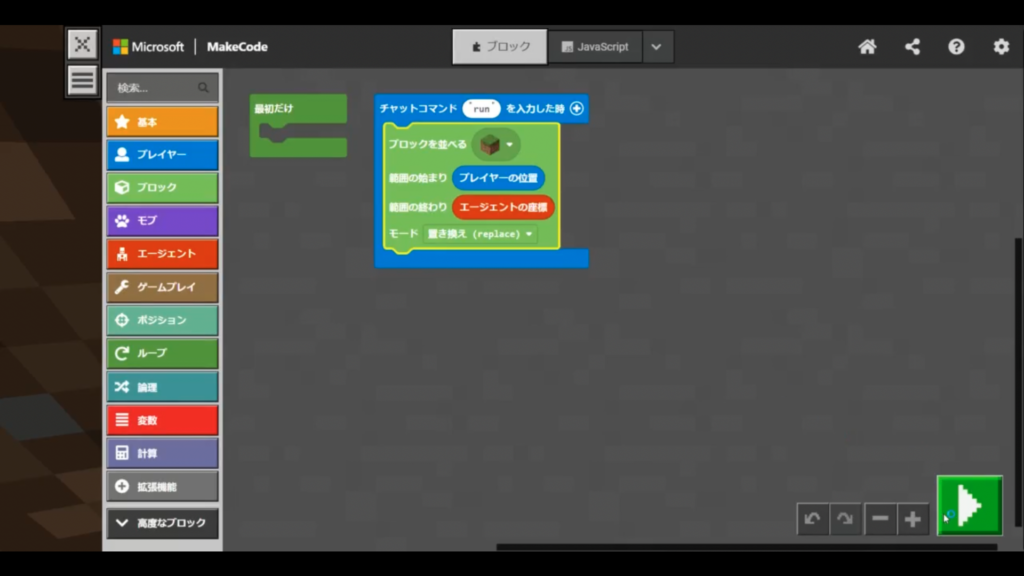
Task: Redo the last workspace change
Action: pyautogui.click(x=845, y=519)
